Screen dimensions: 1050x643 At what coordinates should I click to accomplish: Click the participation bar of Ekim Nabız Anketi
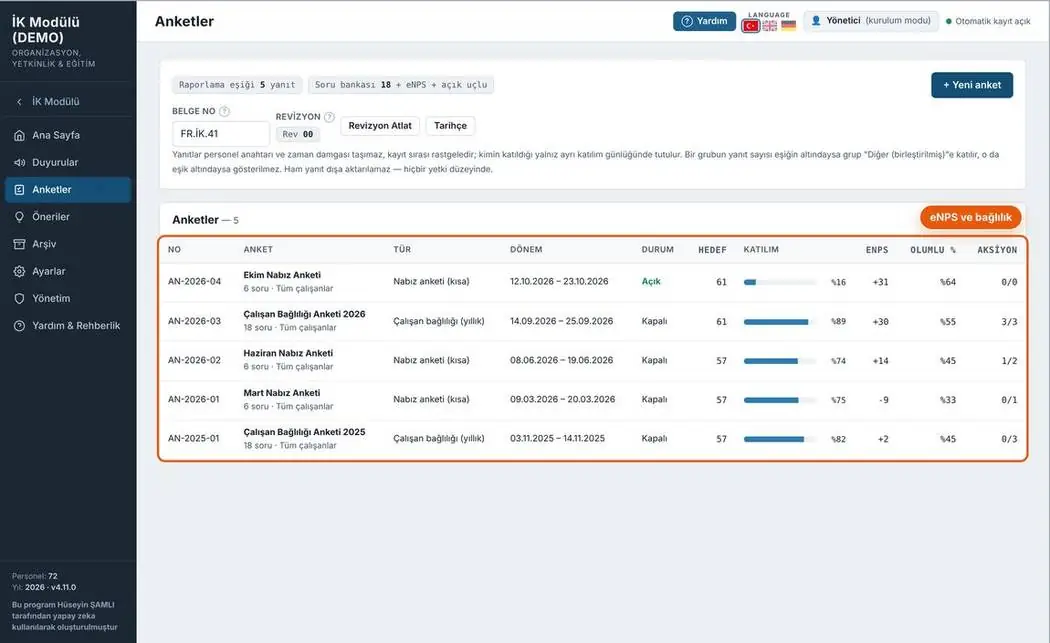point(779,282)
